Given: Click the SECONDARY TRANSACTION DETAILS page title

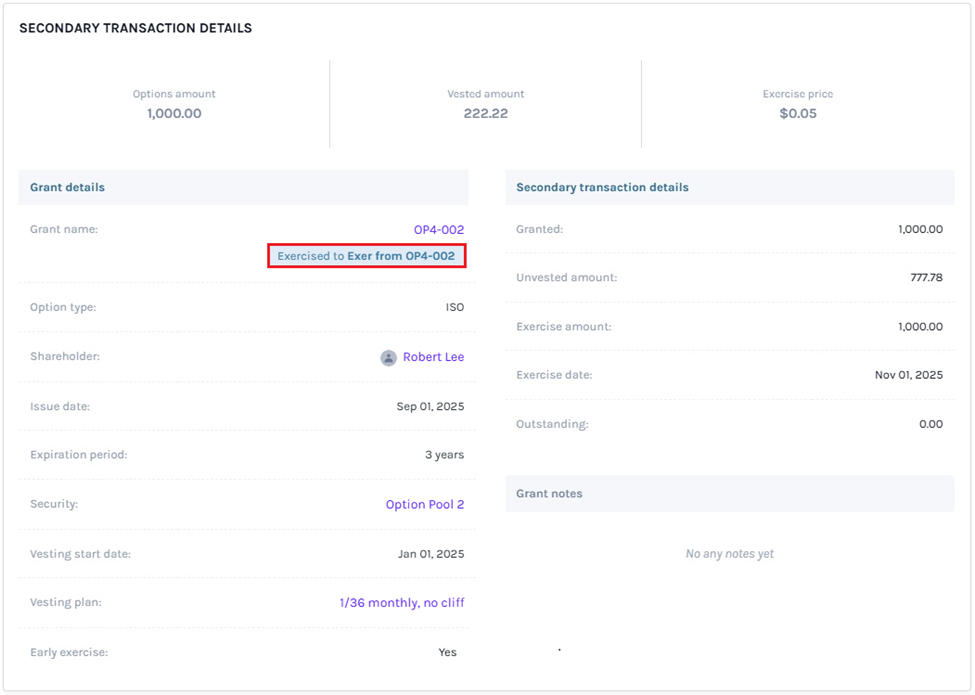Looking at the screenshot, I should coord(135,28).
